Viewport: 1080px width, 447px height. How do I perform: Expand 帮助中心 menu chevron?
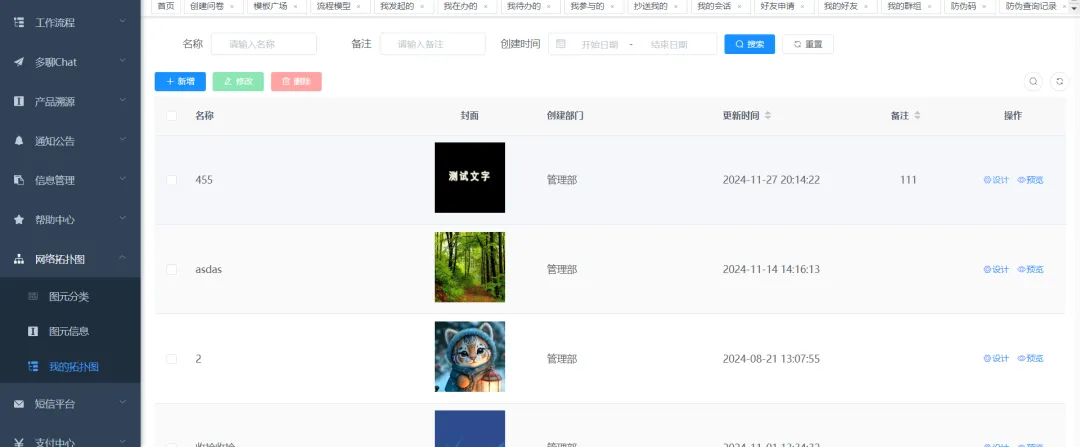coord(122,219)
